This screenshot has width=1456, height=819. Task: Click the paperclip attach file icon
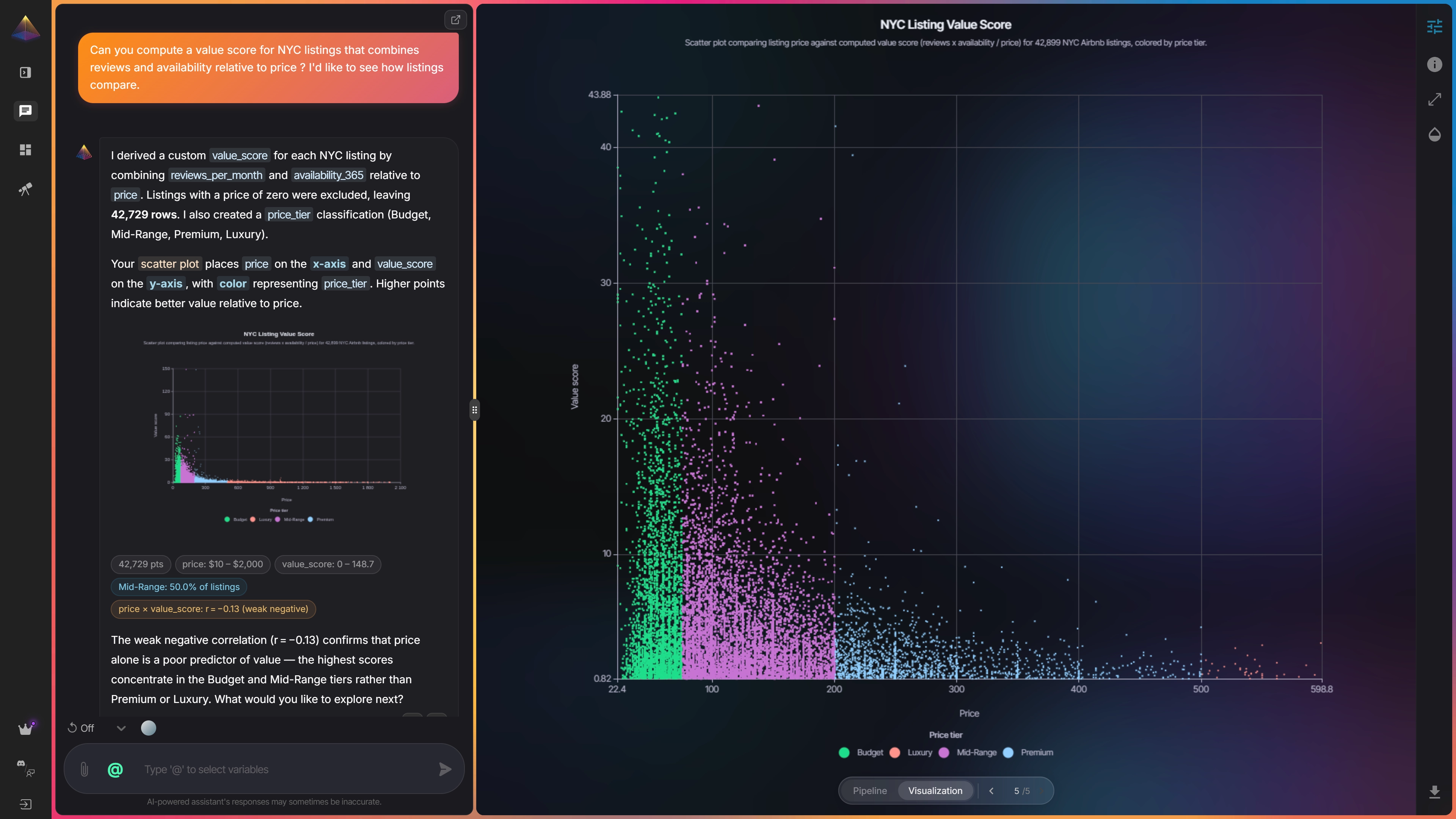coord(84,769)
